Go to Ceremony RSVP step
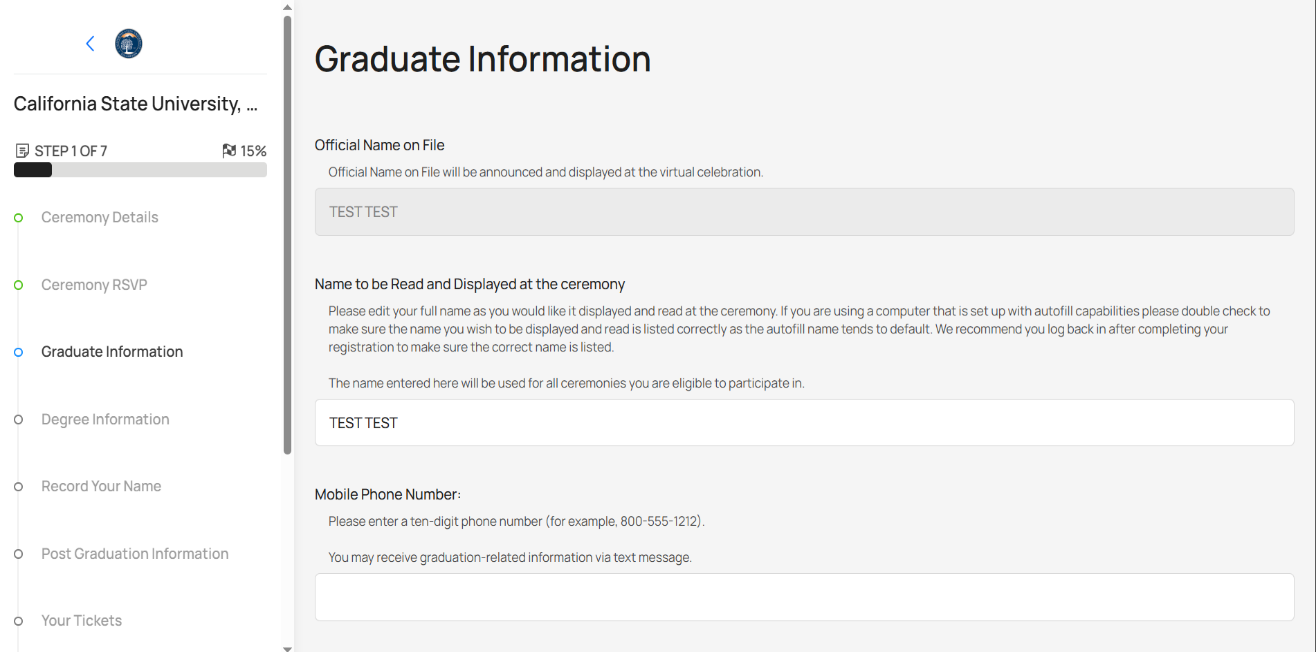1316x652 pixels. tap(94, 285)
